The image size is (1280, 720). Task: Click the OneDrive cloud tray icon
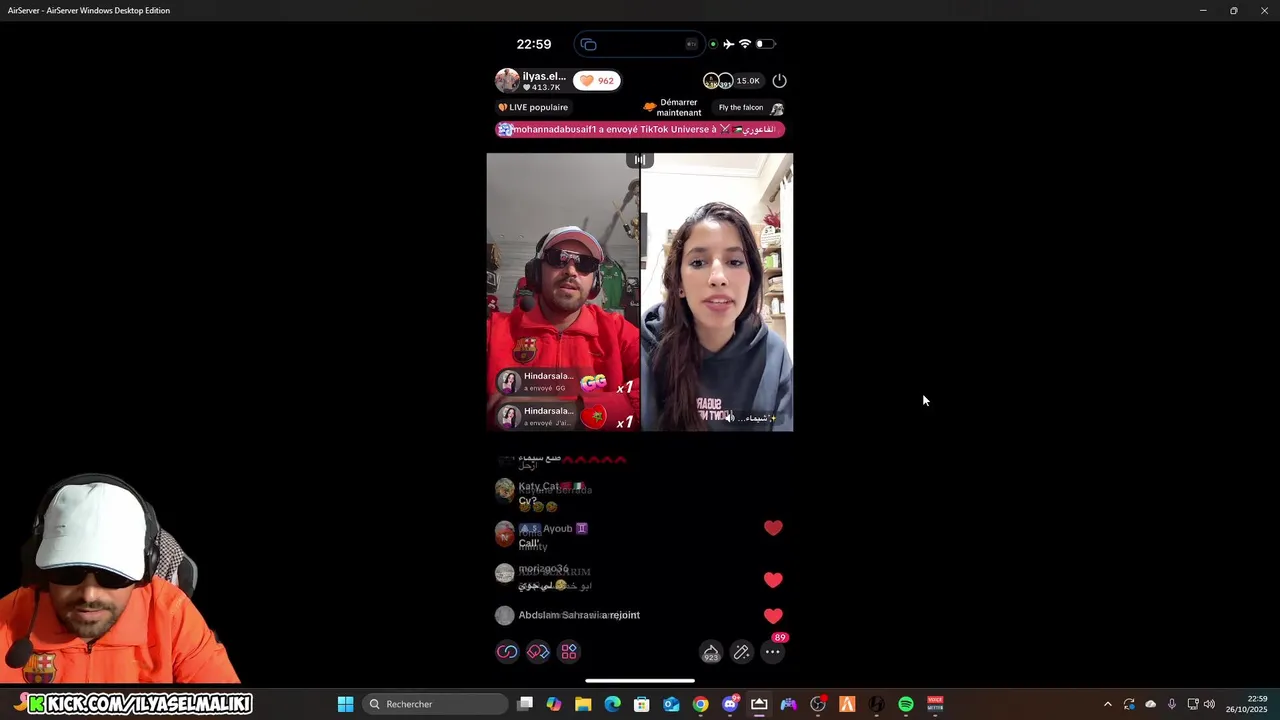(x=1150, y=704)
